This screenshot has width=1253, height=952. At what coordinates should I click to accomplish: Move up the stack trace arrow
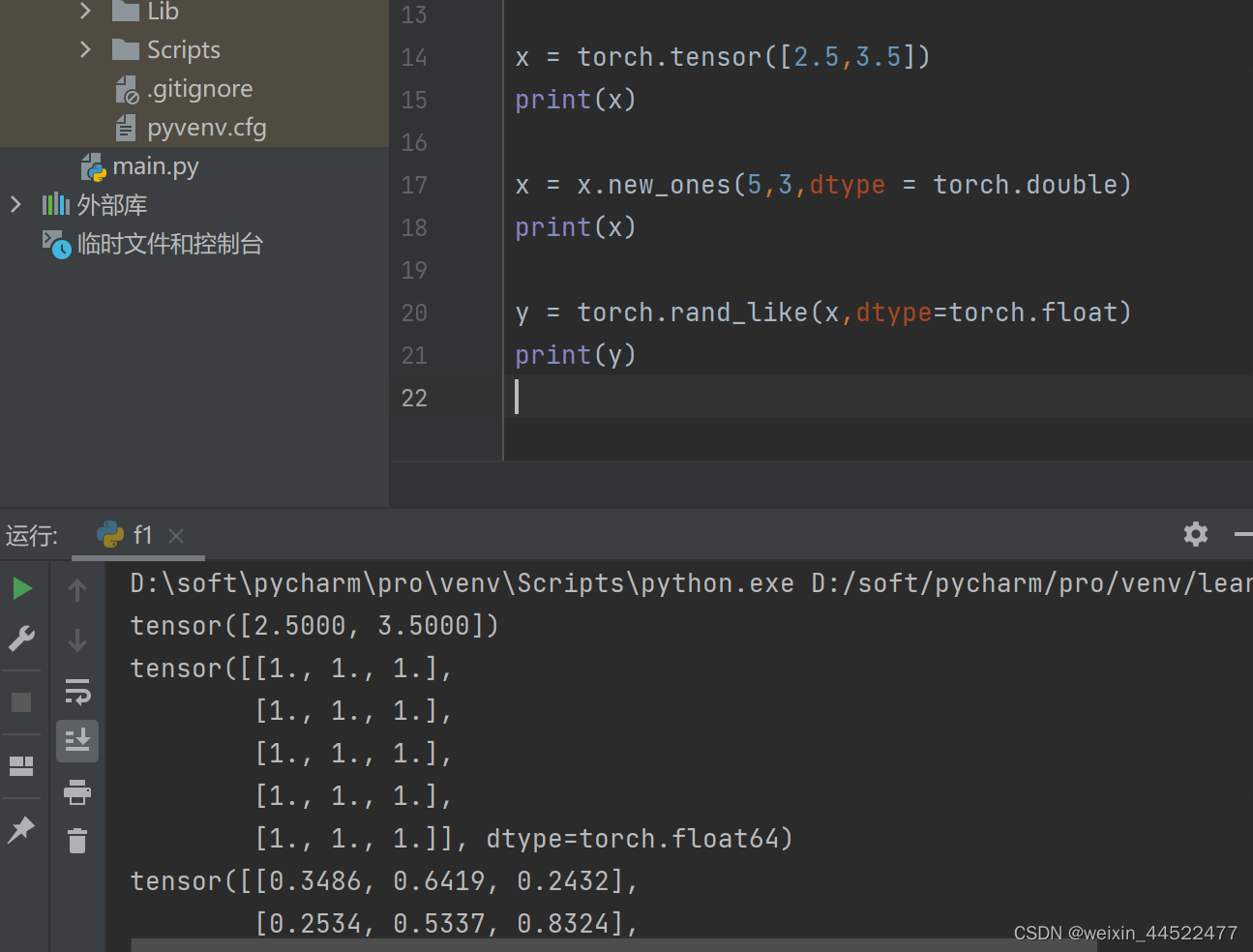pyautogui.click(x=77, y=589)
